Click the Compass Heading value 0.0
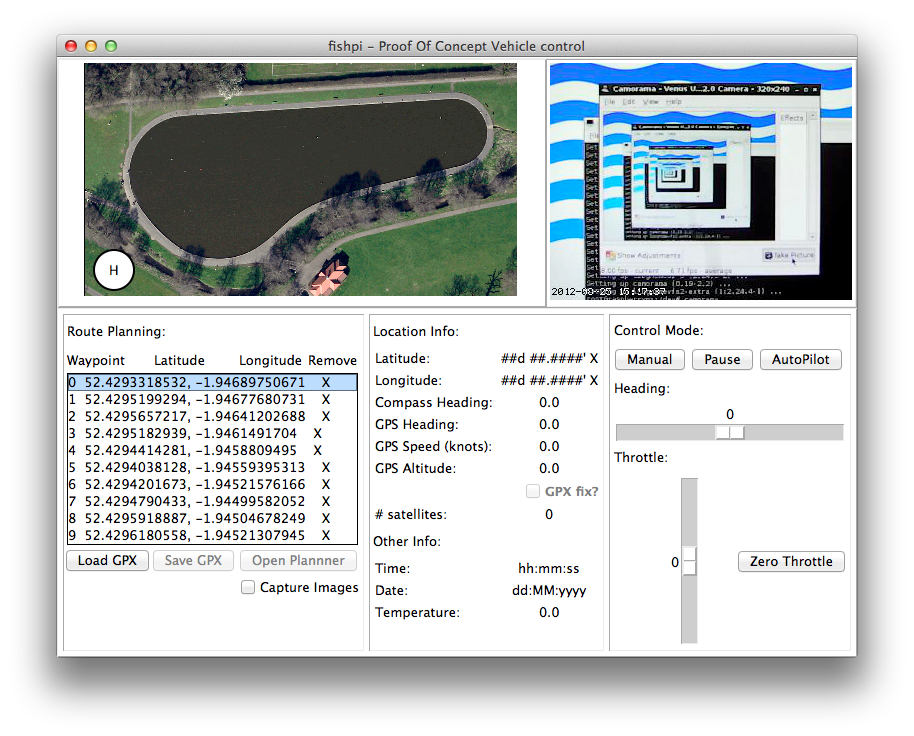 click(x=549, y=402)
